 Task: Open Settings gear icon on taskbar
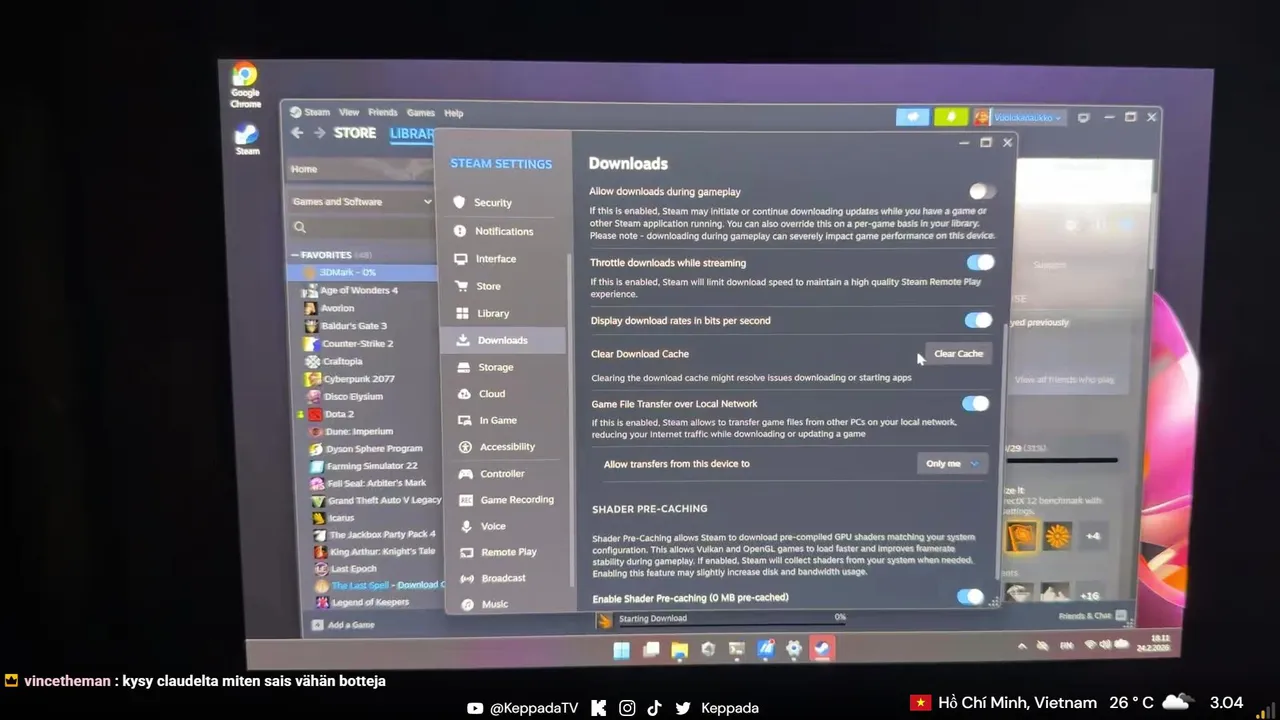(x=794, y=649)
